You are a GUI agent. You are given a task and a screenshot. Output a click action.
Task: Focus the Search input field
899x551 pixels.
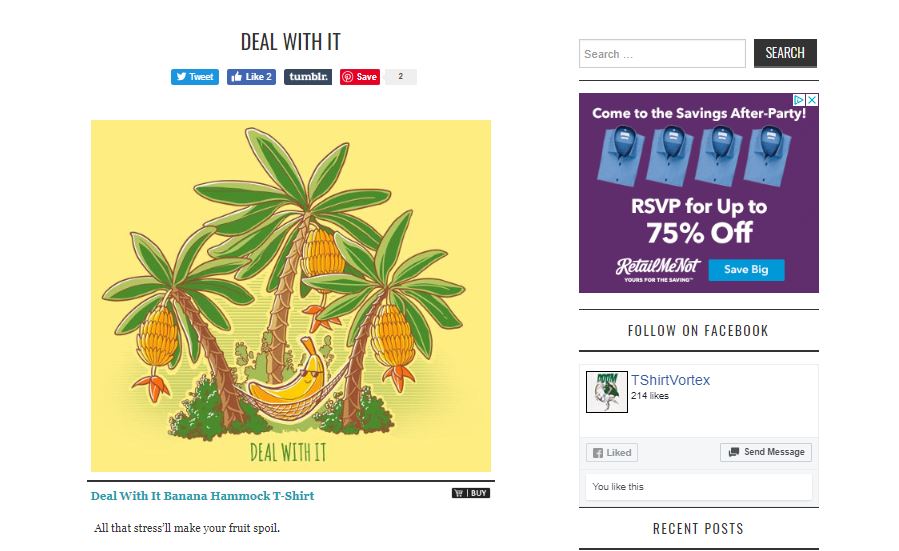point(662,54)
